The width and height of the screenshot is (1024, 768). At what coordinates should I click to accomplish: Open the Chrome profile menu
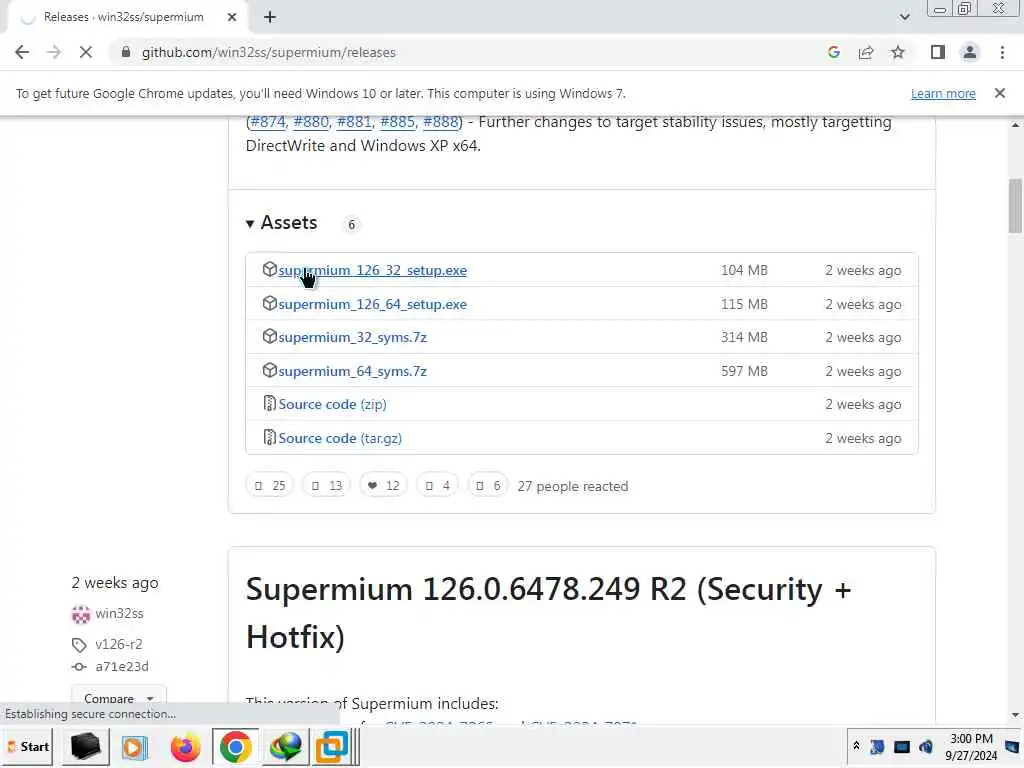[x=970, y=52]
